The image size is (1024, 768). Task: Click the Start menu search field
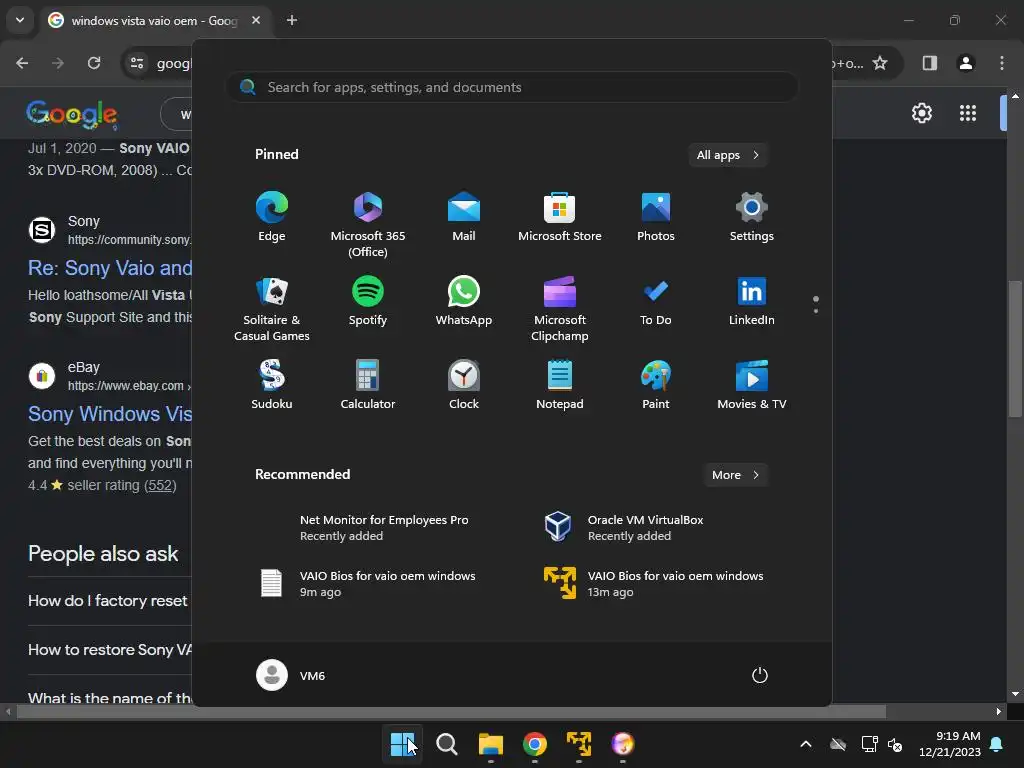click(x=512, y=88)
